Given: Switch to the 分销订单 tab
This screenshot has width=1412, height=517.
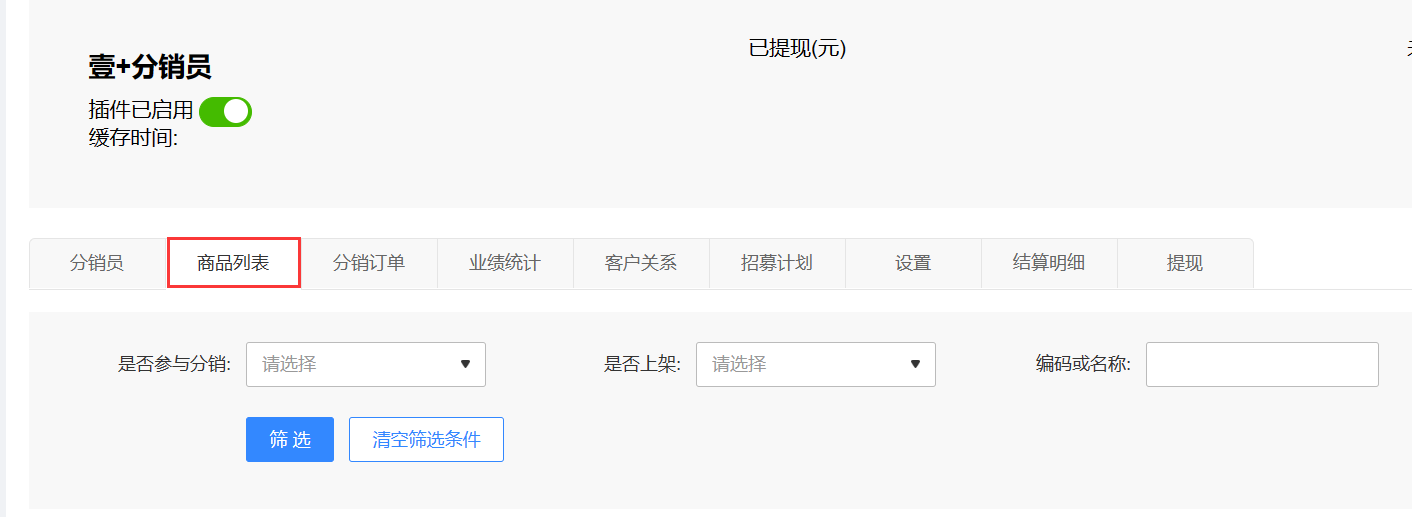Looking at the screenshot, I should (x=369, y=264).
